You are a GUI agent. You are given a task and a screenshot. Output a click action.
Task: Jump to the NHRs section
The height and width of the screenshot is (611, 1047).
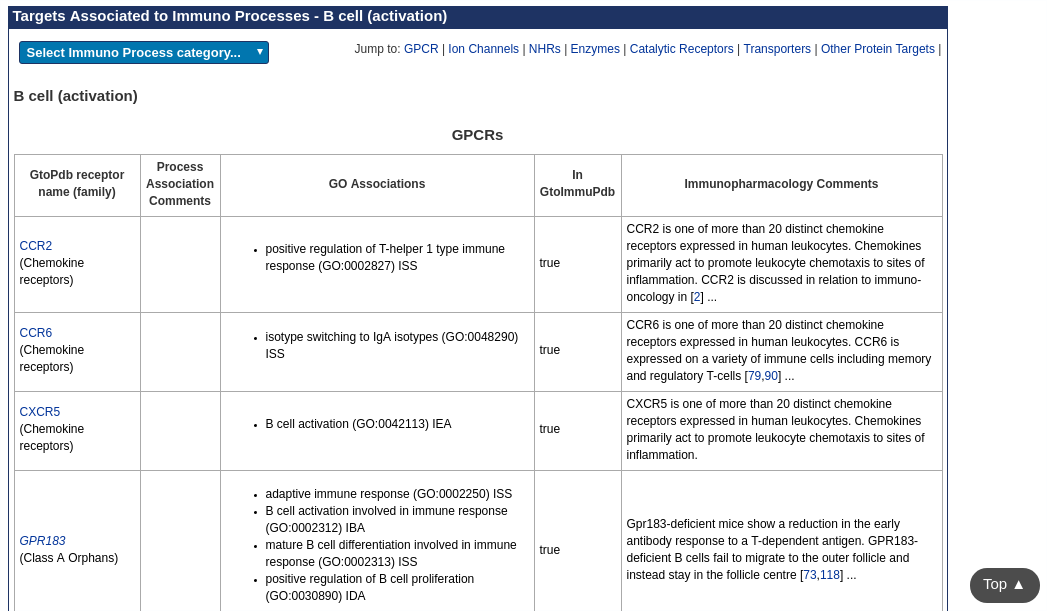click(544, 49)
